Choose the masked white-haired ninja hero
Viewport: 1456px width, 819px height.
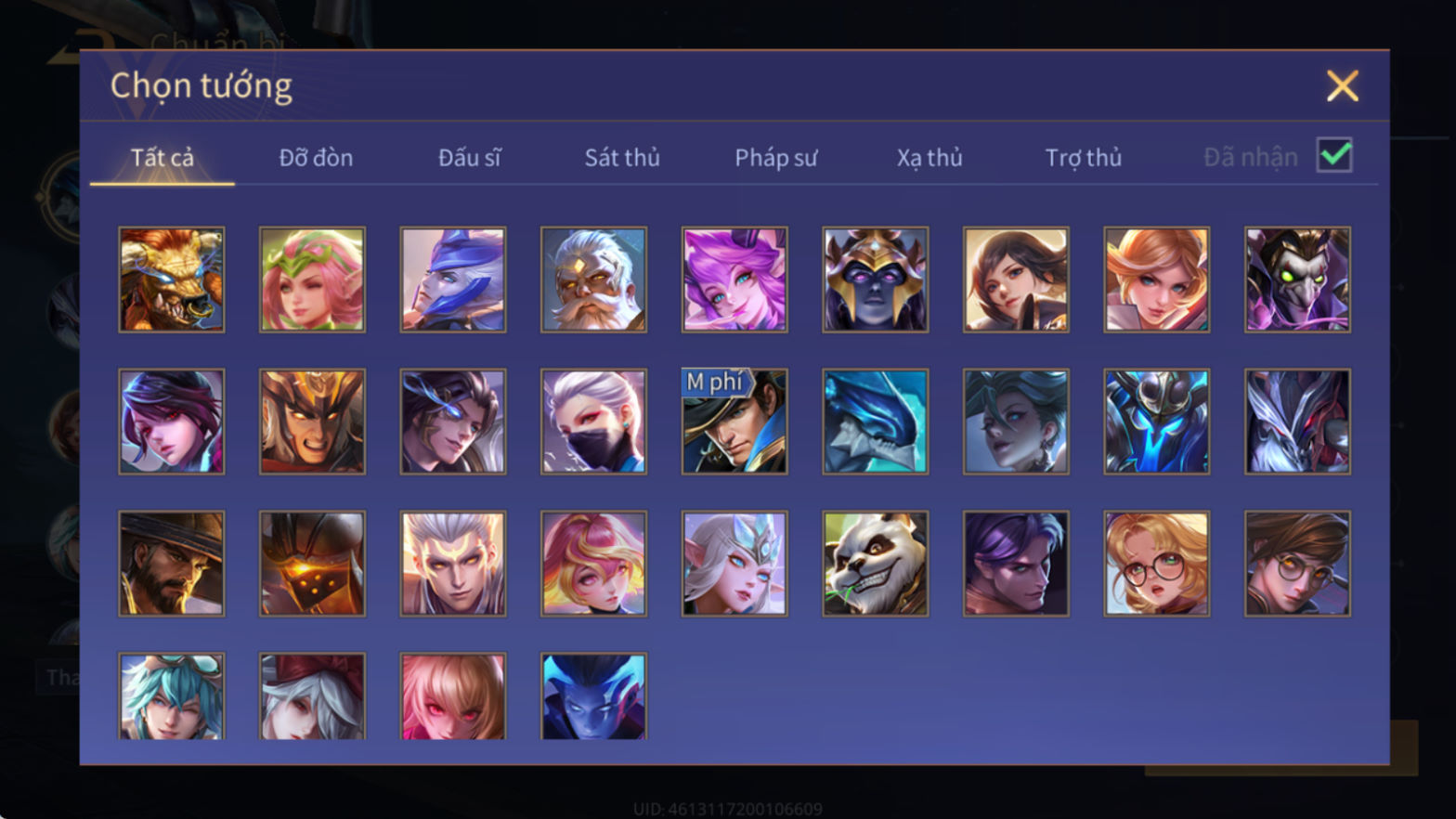(x=593, y=422)
